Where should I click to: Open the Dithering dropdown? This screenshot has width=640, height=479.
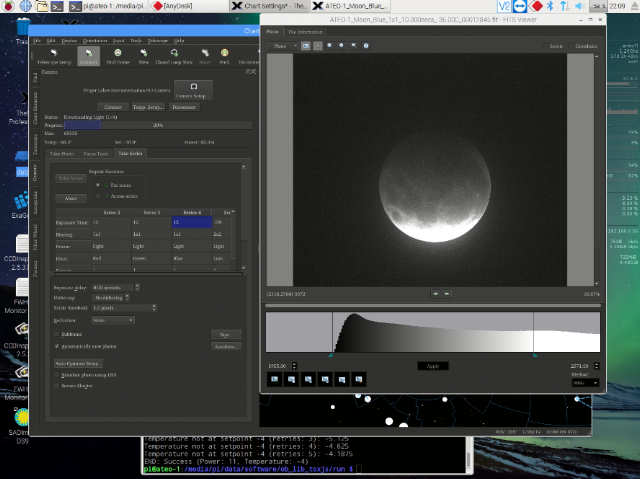(110, 298)
